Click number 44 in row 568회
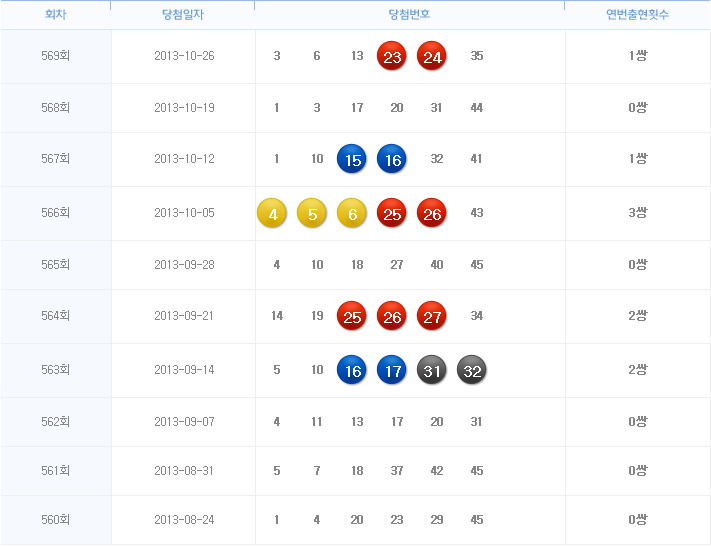The image size is (711, 546). [x=477, y=107]
